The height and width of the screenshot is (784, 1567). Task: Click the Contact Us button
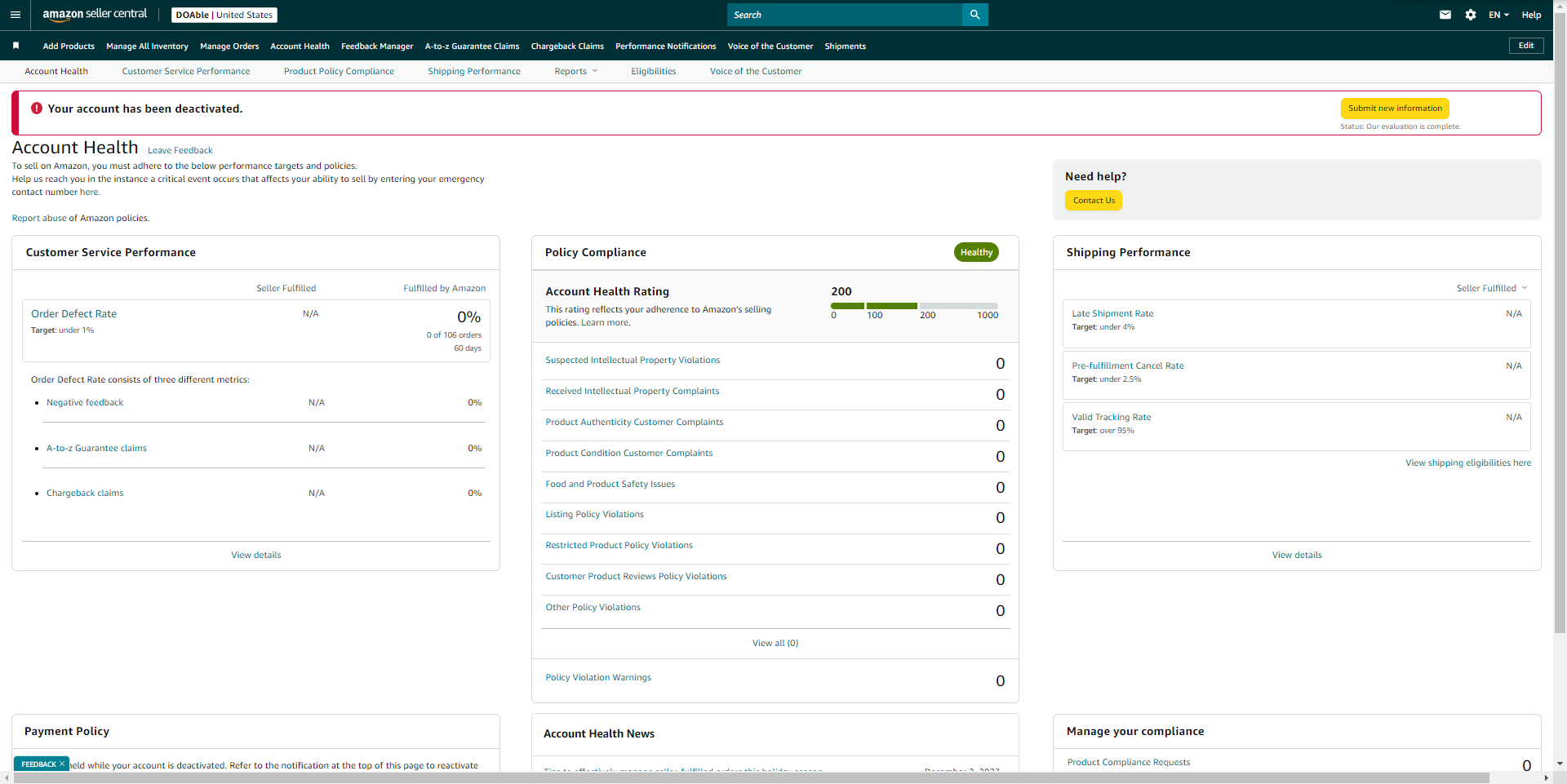coord(1094,201)
